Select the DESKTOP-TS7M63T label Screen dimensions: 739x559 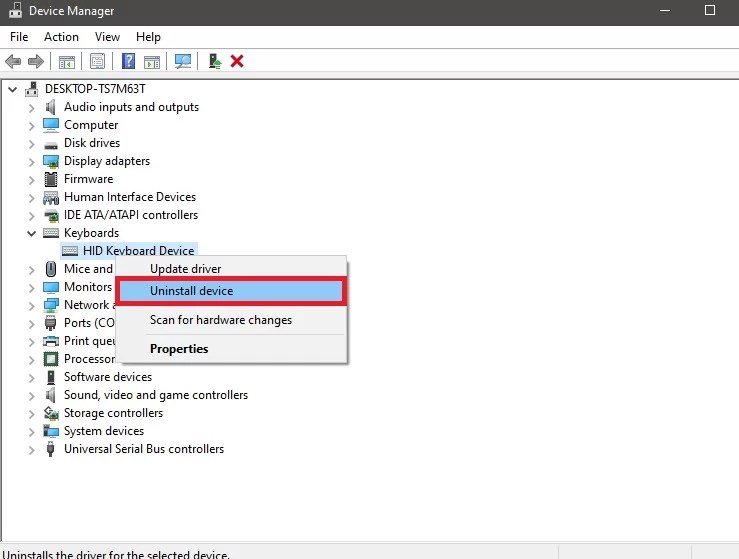click(x=95, y=89)
